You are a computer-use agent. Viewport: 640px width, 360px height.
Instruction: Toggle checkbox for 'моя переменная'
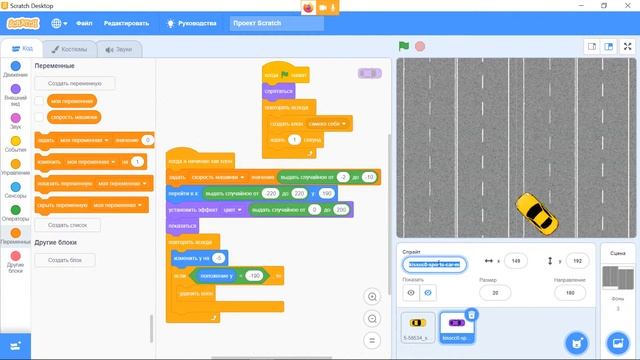(x=39, y=101)
